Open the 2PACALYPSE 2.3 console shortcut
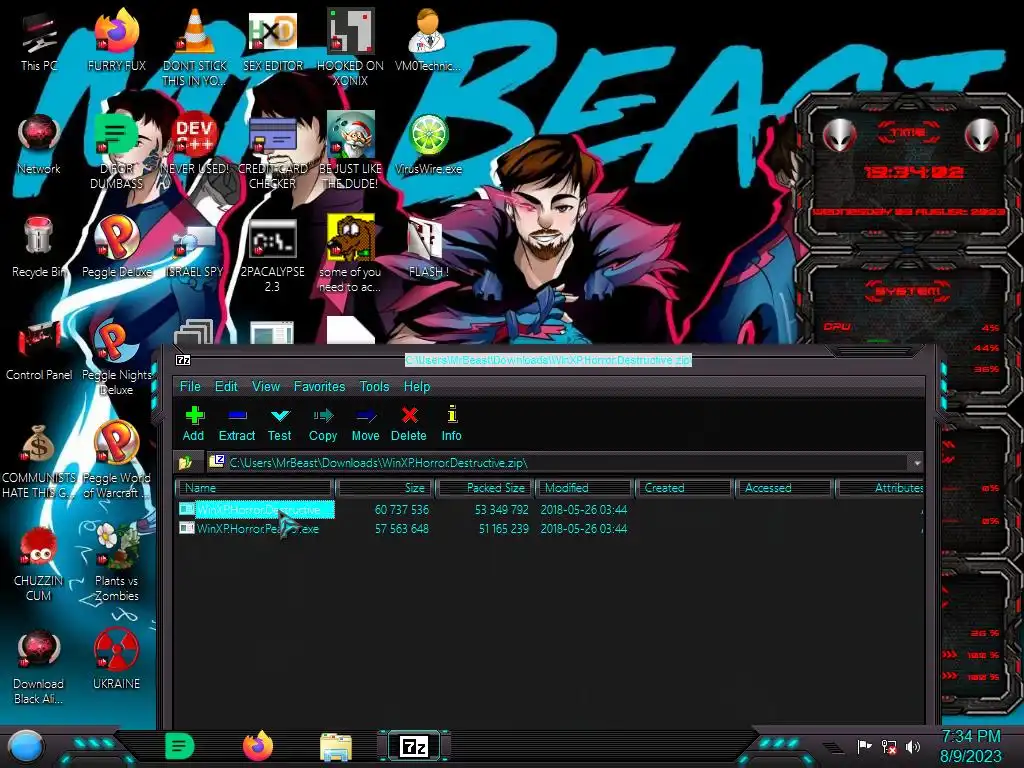Image resolution: width=1024 pixels, height=768 pixels. 273,255
